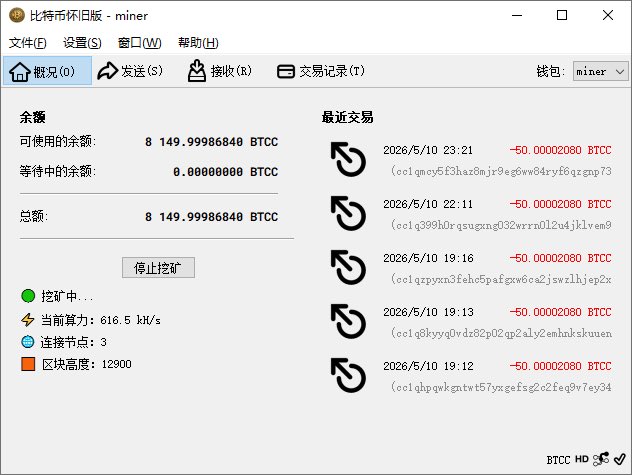Click the orange block height icon
The height and width of the screenshot is (475, 632).
click(28, 364)
